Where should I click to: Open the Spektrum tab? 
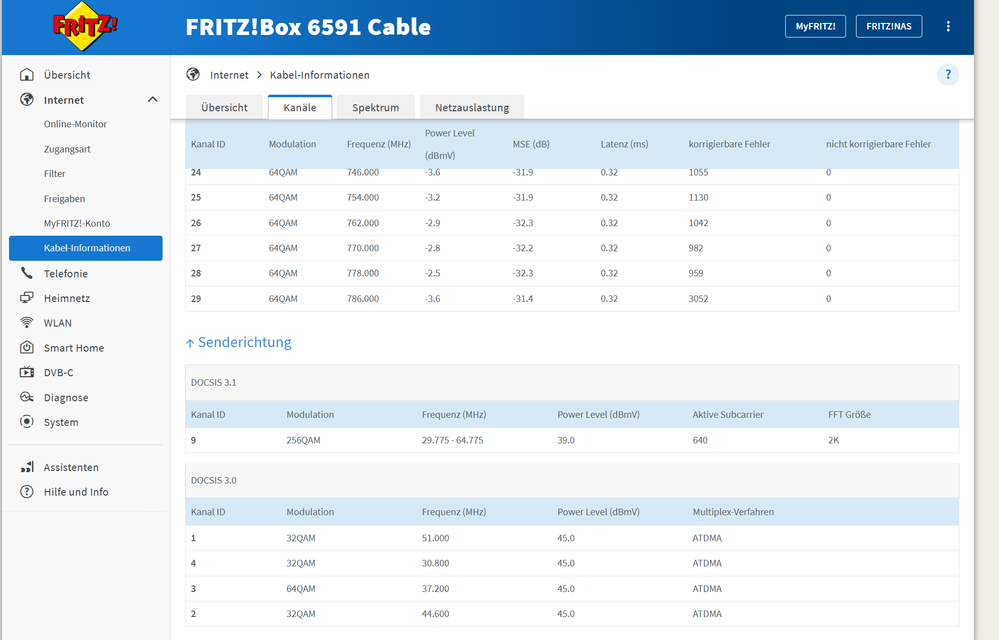click(376, 108)
